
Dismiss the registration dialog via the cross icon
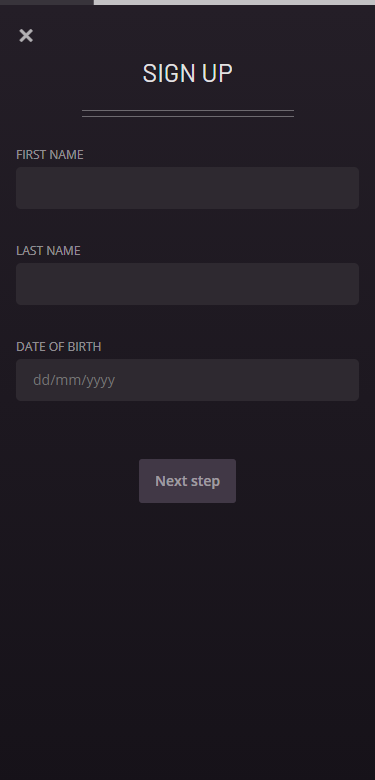26,35
